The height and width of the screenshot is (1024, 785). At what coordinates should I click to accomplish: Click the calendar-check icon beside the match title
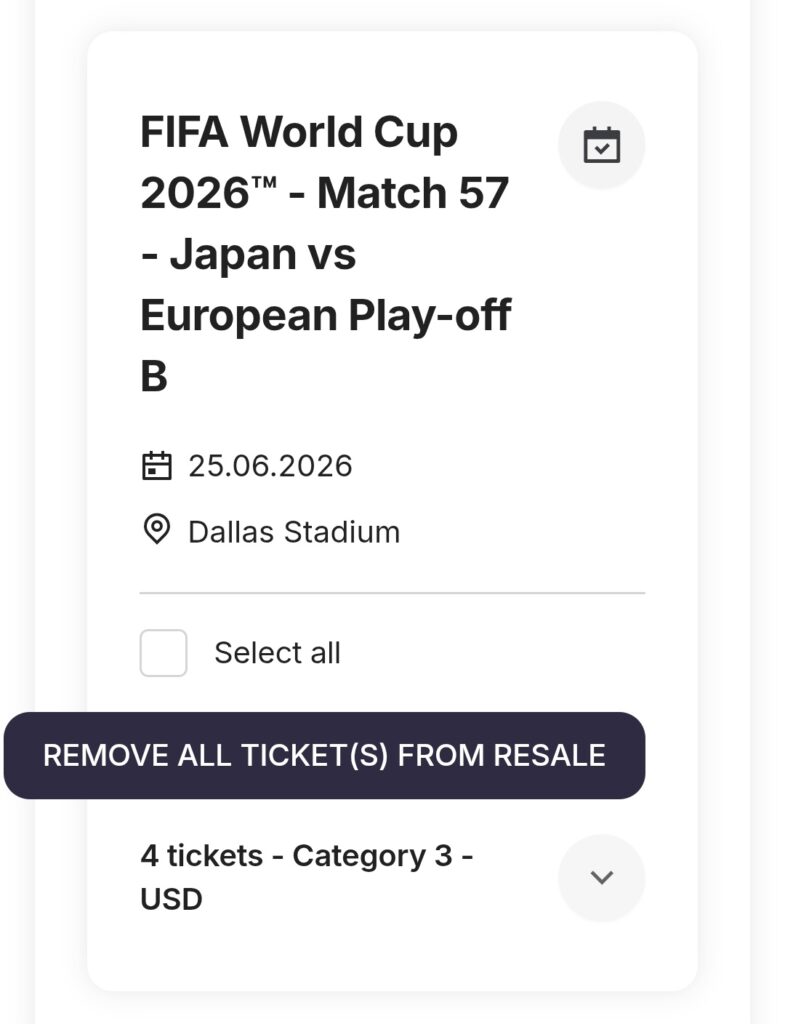pyautogui.click(x=601, y=145)
